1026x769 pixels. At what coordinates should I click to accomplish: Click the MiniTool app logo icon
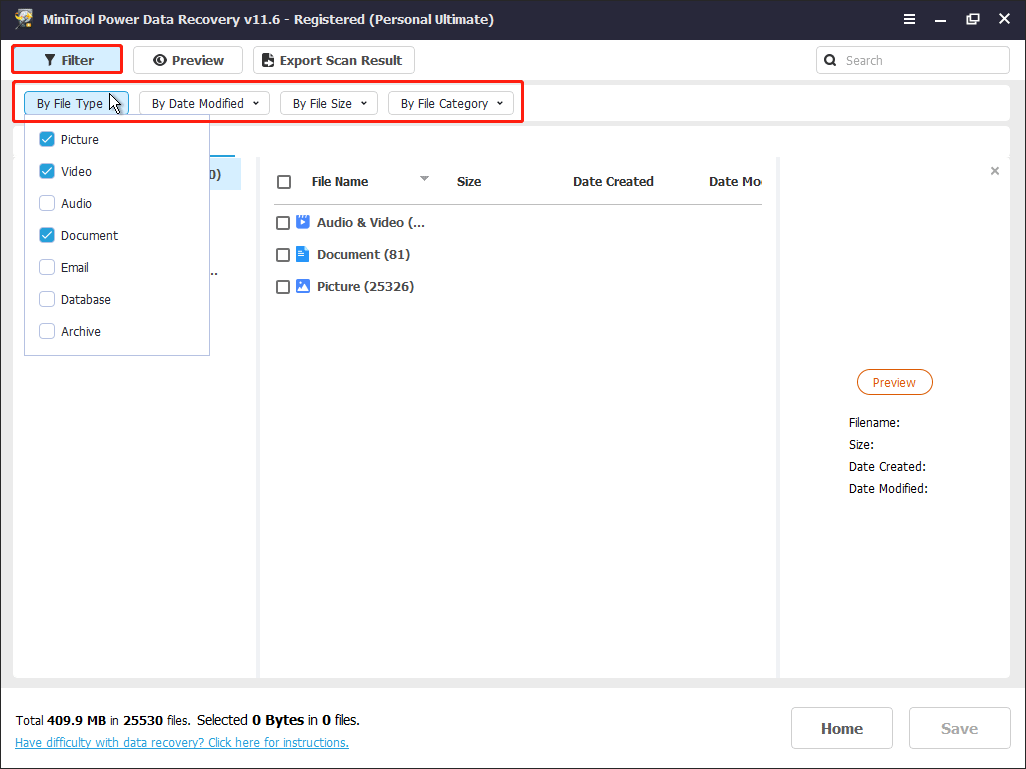tap(24, 18)
